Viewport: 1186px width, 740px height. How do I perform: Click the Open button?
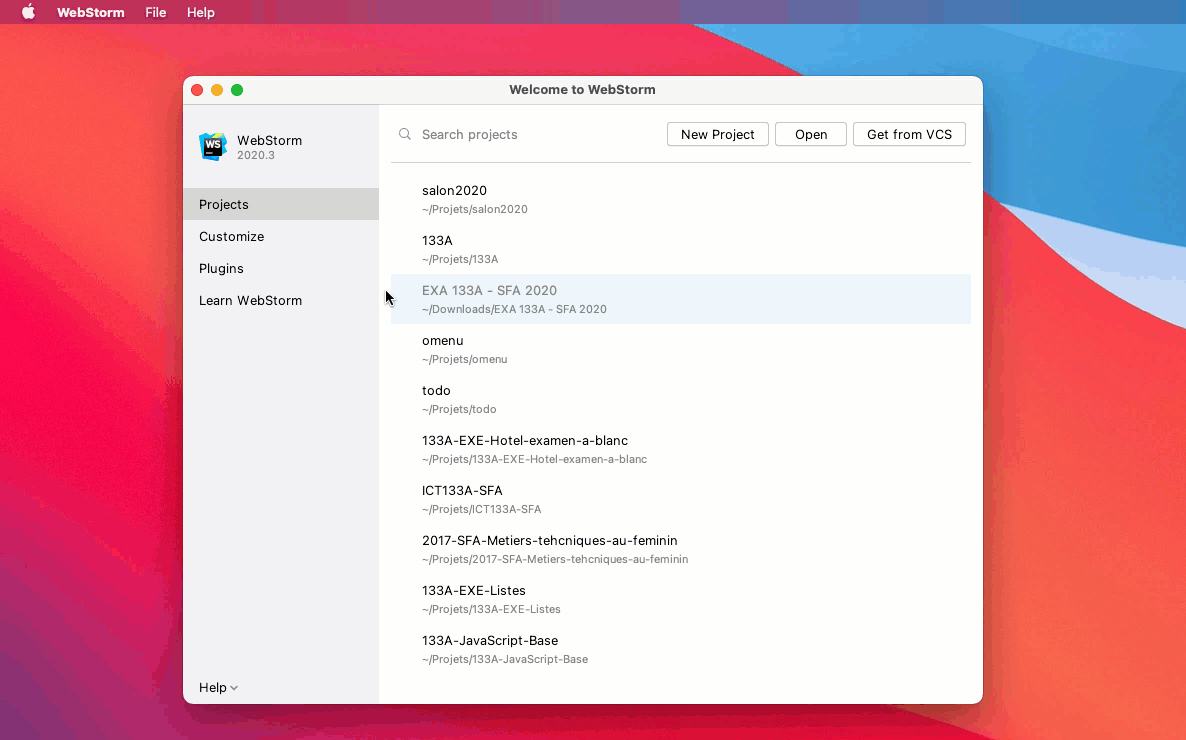[x=811, y=134]
